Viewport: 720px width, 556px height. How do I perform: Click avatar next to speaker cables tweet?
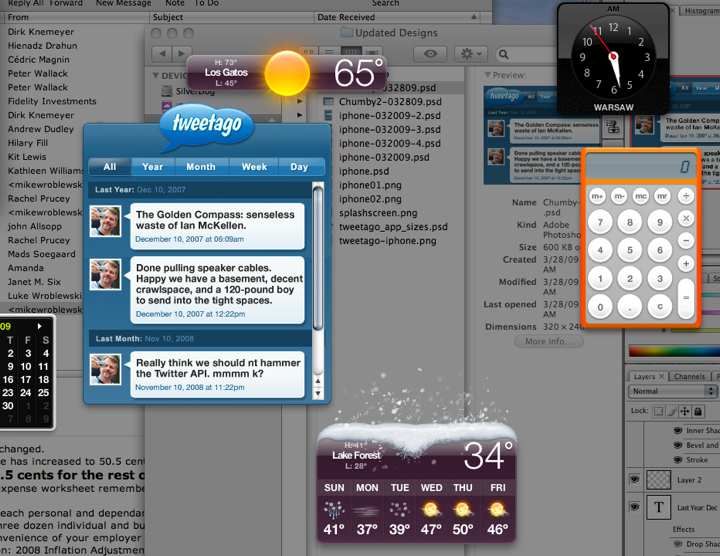point(106,274)
